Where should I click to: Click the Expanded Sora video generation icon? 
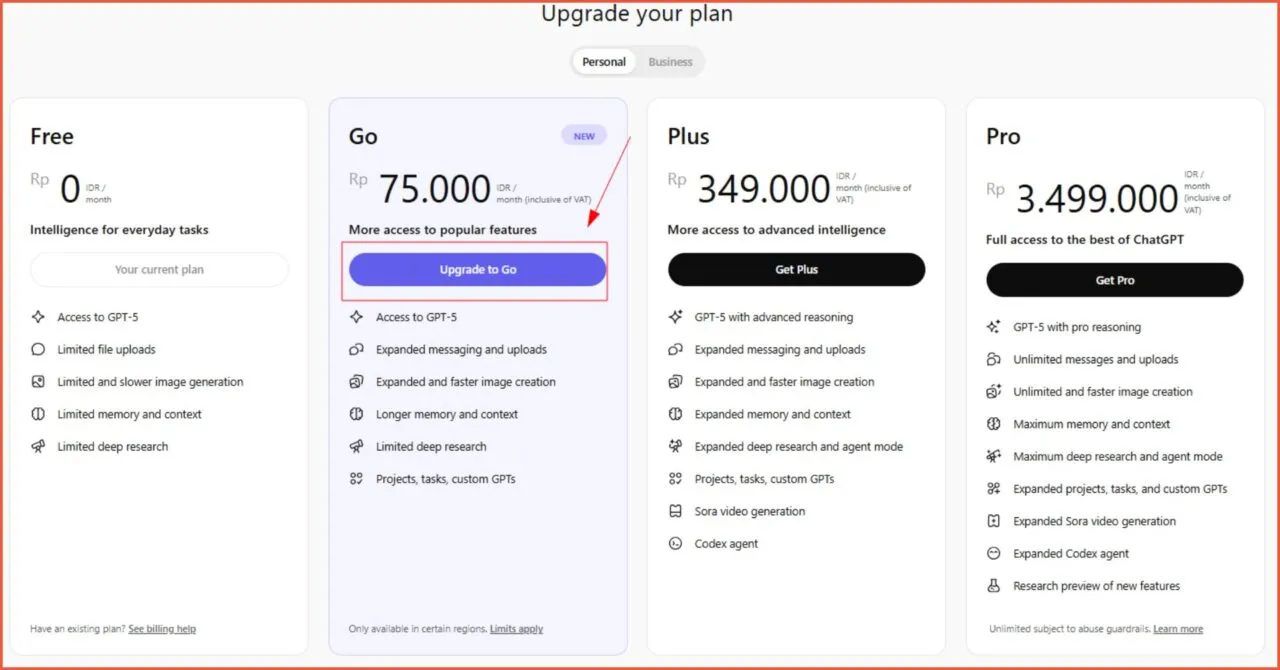(x=994, y=521)
